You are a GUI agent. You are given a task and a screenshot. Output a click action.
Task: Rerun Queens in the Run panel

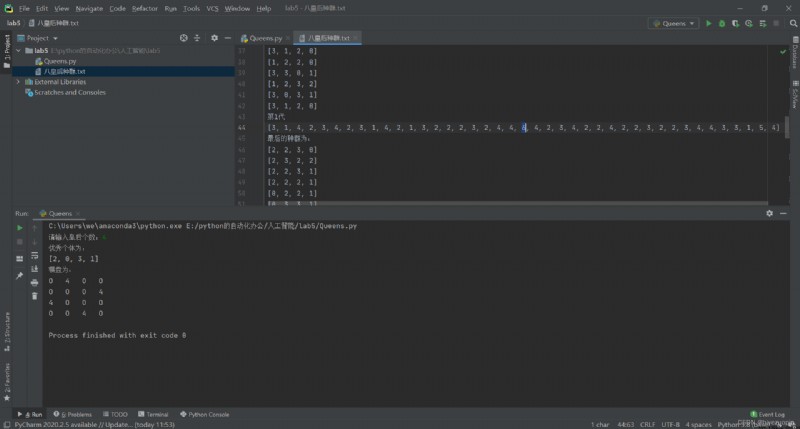[19, 228]
